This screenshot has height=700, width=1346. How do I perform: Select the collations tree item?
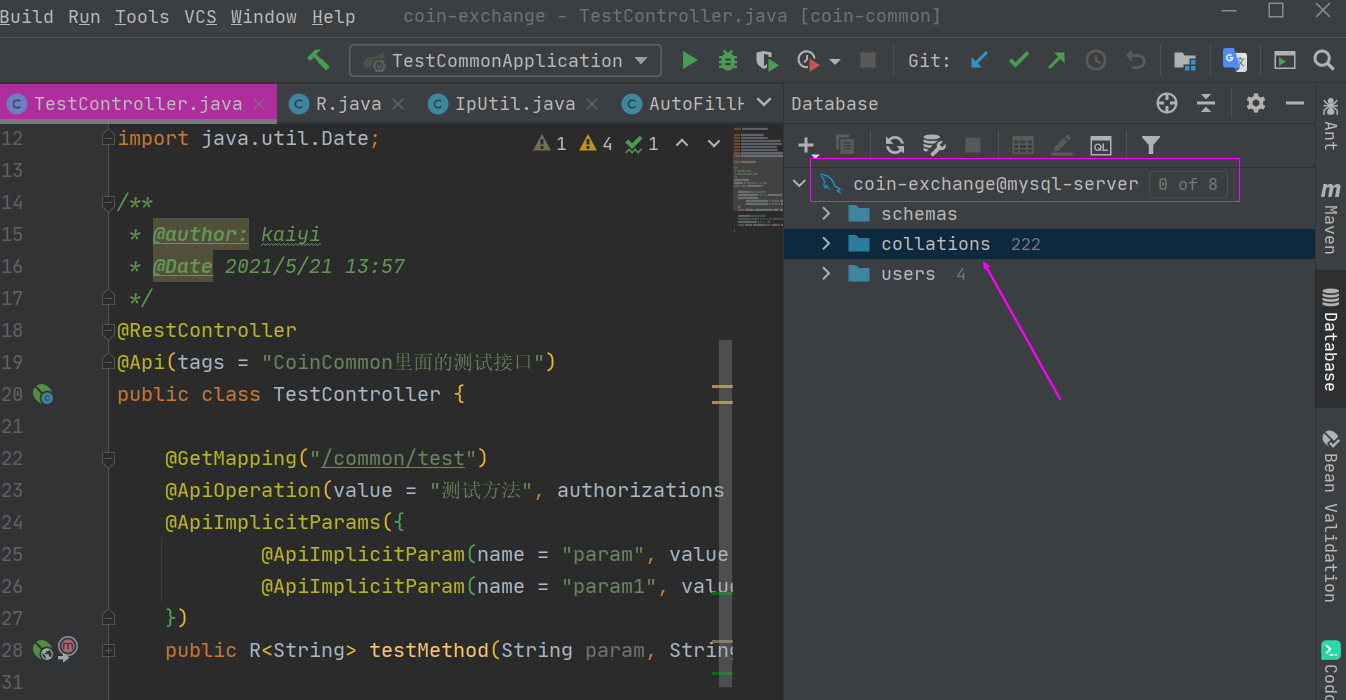tap(935, 244)
